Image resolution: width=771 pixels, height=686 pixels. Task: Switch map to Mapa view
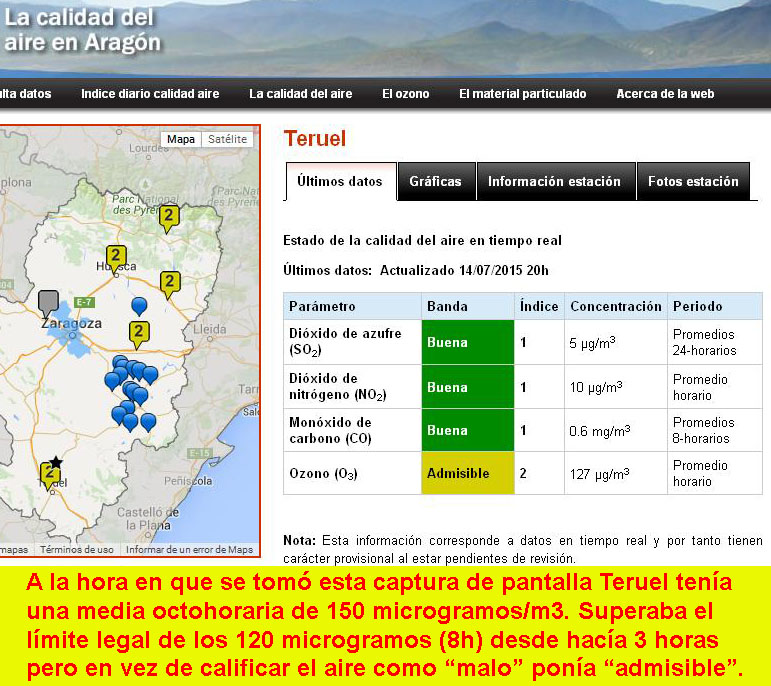[181, 139]
